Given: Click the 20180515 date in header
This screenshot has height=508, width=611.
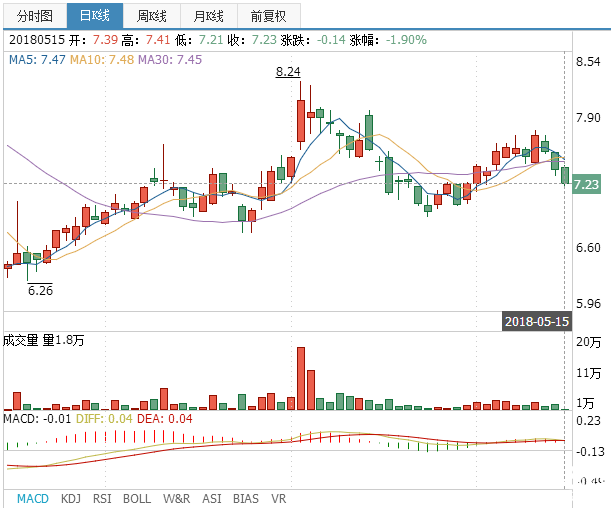Looking at the screenshot, I should [37, 40].
